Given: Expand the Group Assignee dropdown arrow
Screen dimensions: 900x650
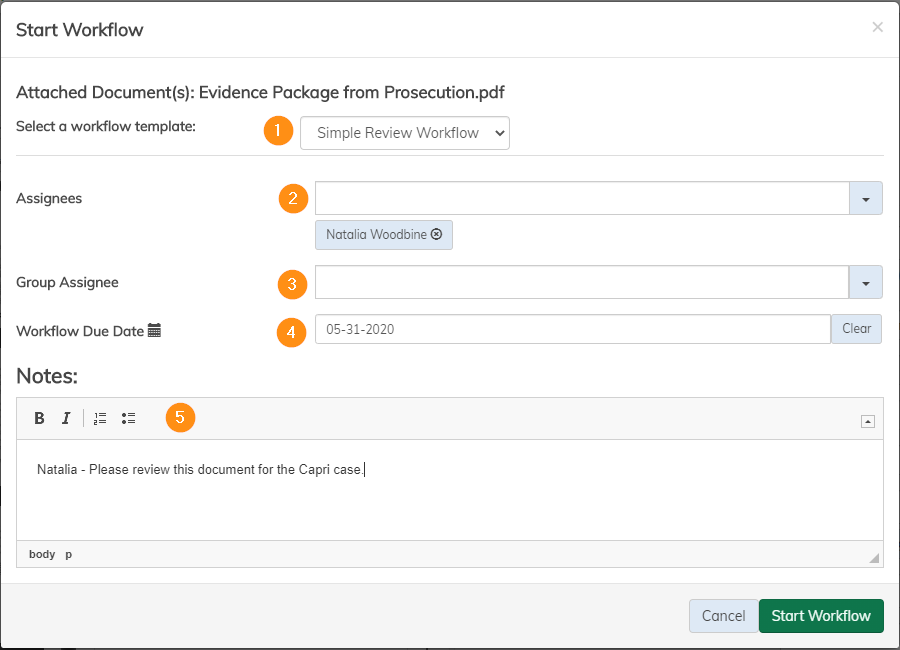Looking at the screenshot, I should [865, 283].
